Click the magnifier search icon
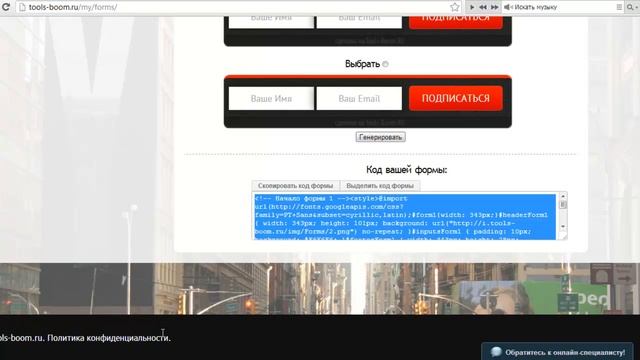Image resolution: width=640 pixels, height=360 pixels. [631, 7]
